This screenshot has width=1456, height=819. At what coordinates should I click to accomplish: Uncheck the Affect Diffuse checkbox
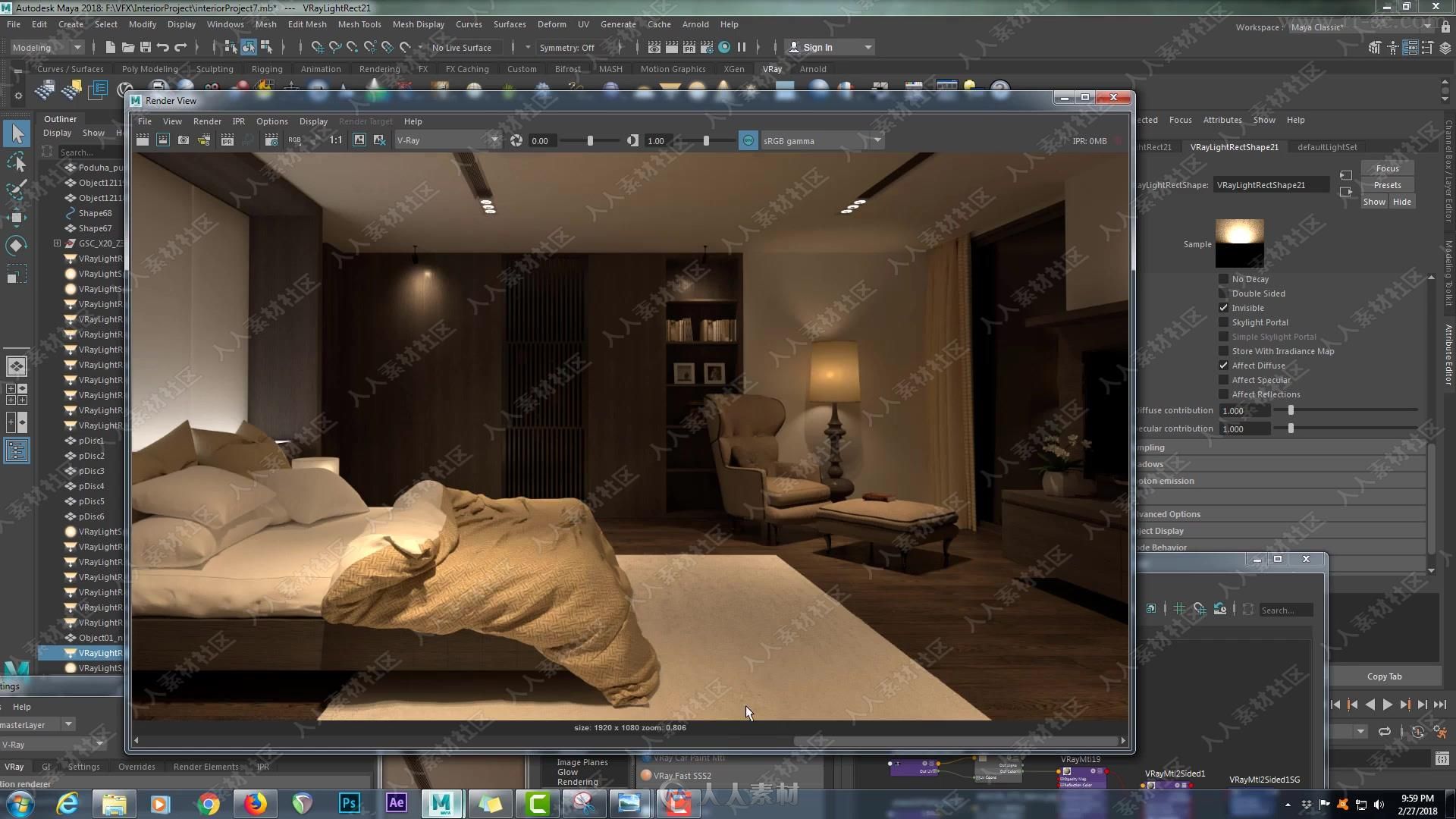1223,366
